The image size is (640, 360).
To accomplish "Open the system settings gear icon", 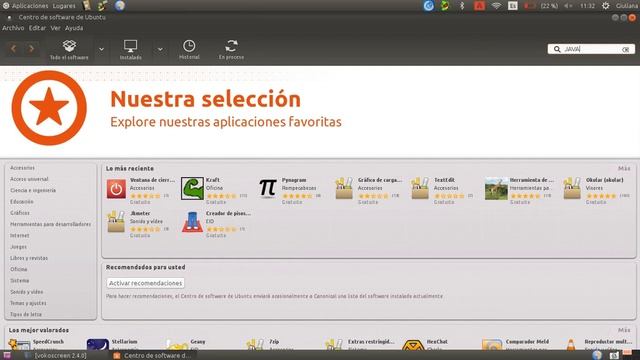I will coord(606,6).
